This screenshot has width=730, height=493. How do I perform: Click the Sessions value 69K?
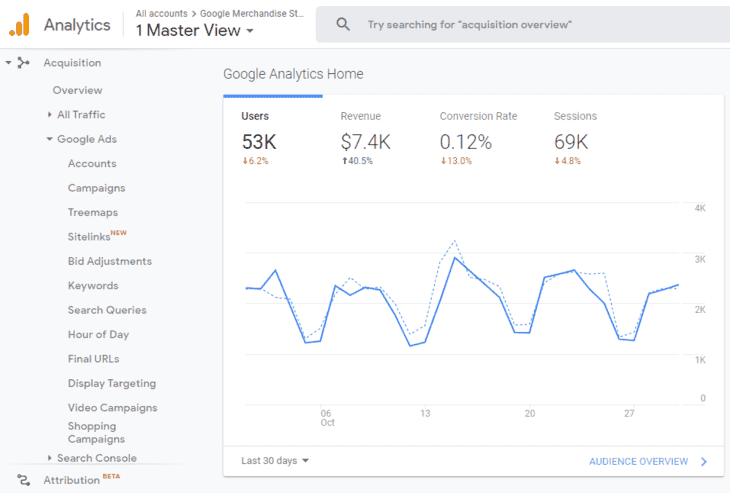coord(571,142)
